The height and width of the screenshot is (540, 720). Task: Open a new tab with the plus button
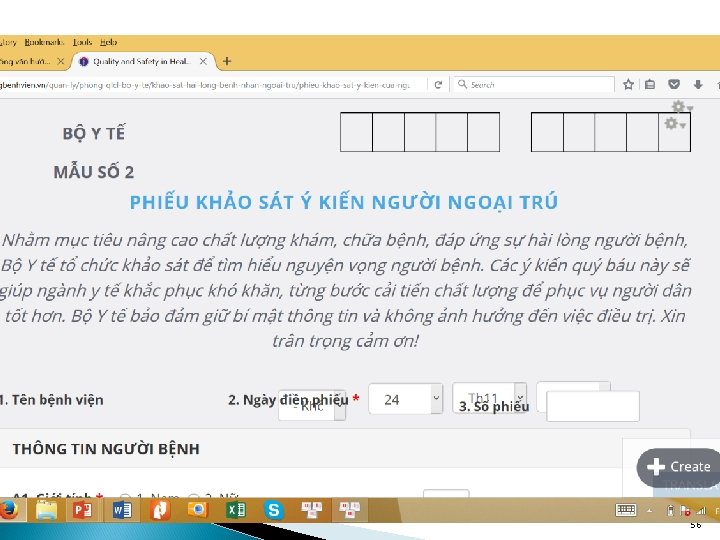point(227,61)
